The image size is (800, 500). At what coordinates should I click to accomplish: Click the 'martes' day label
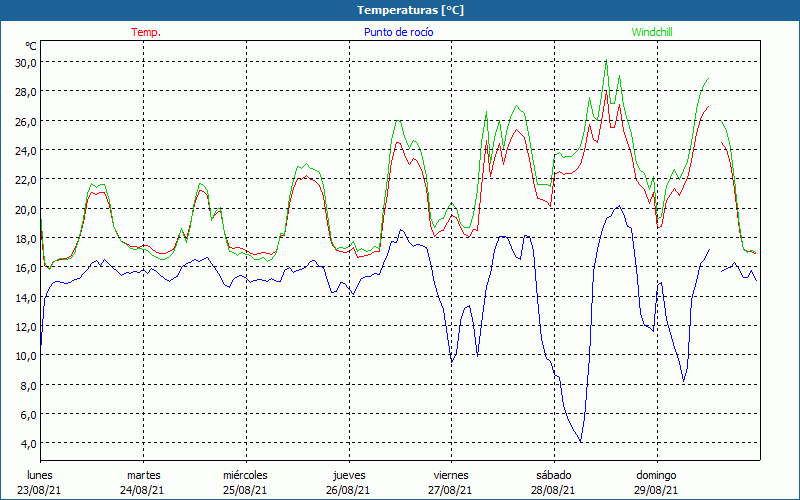(143, 475)
